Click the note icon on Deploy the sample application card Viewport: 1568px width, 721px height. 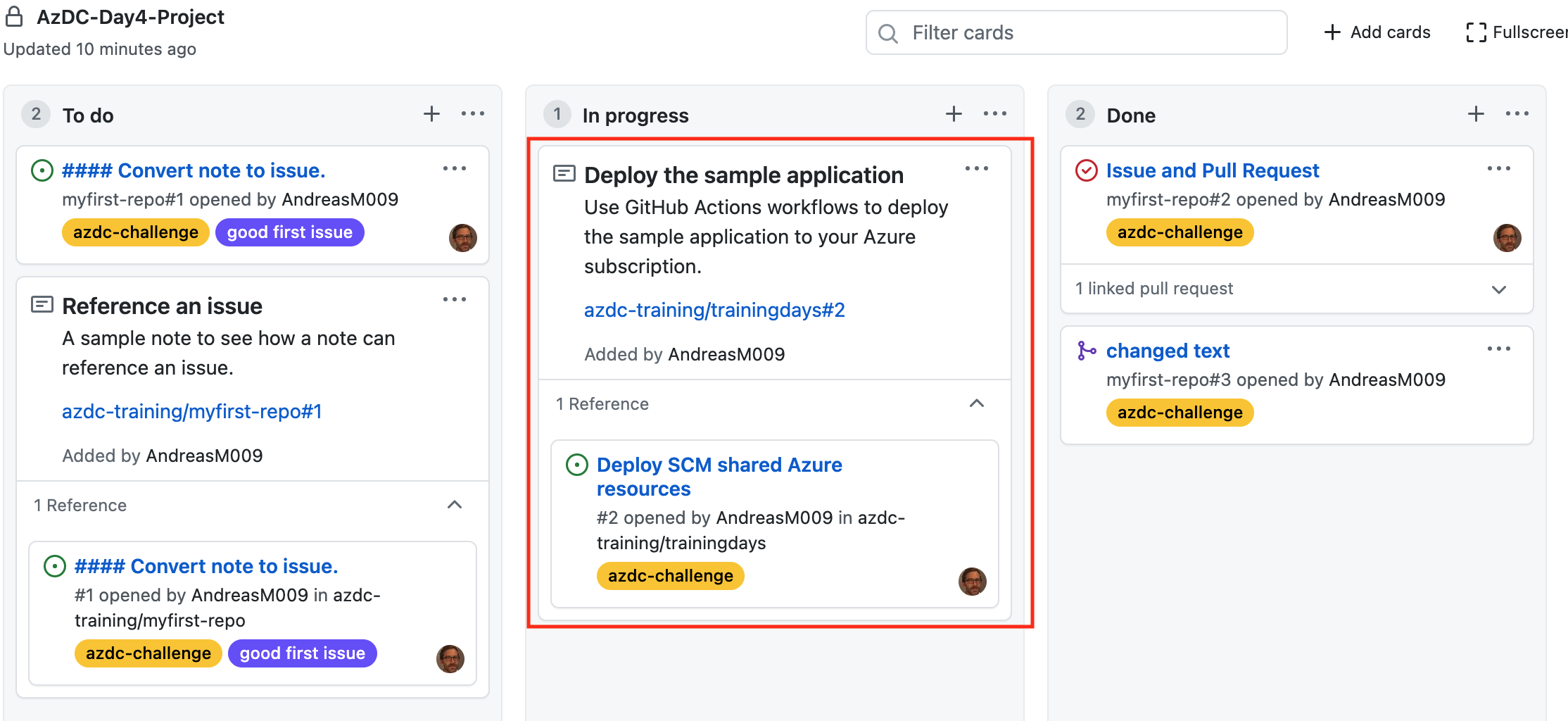[563, 173]
